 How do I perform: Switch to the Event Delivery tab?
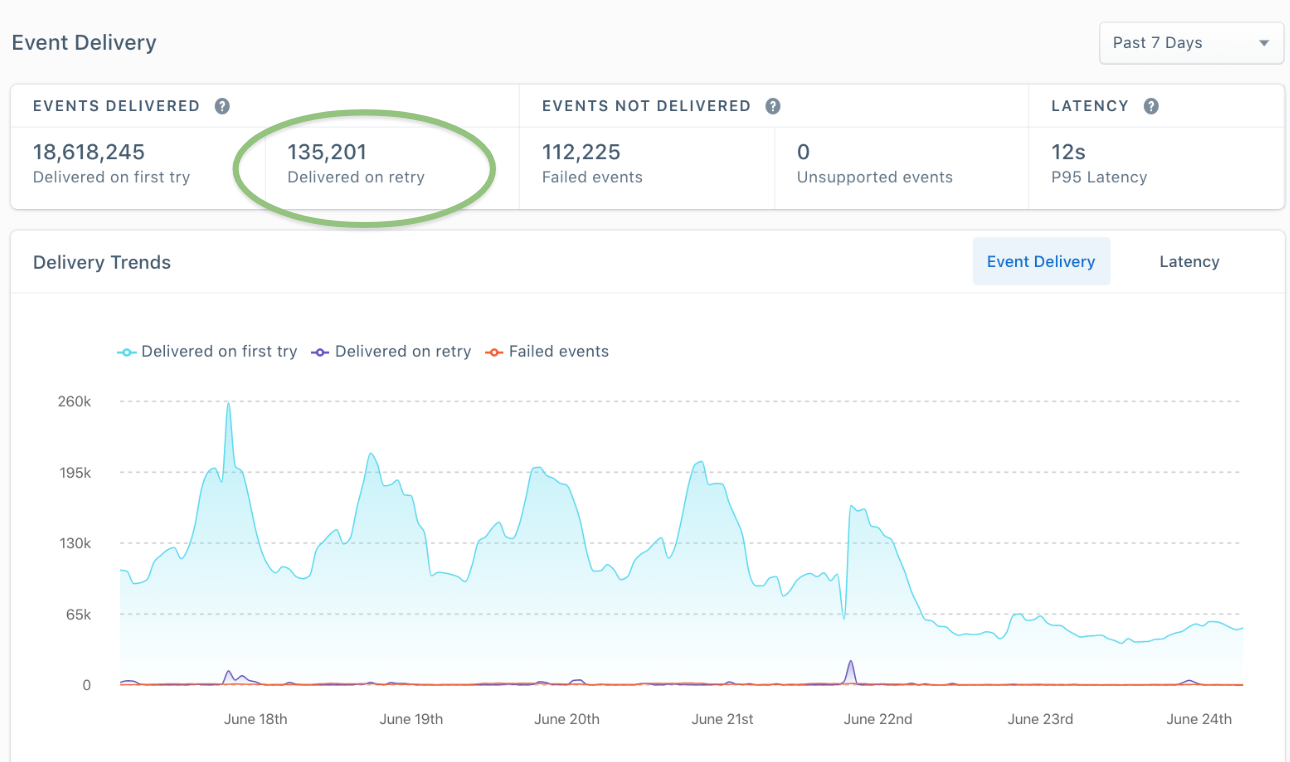1041,262
